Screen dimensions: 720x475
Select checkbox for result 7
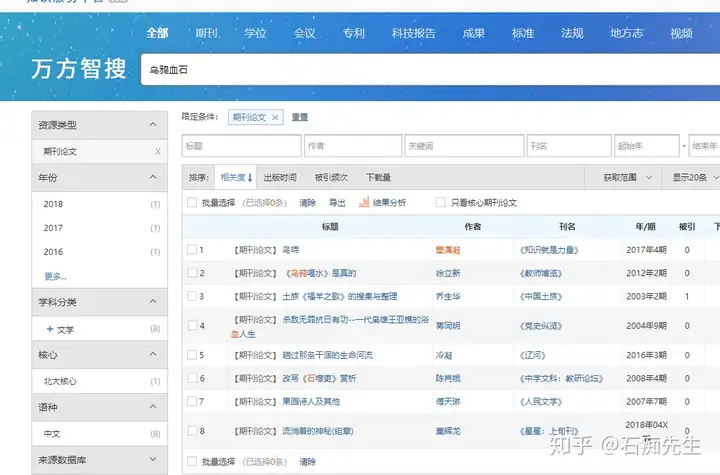192,401
